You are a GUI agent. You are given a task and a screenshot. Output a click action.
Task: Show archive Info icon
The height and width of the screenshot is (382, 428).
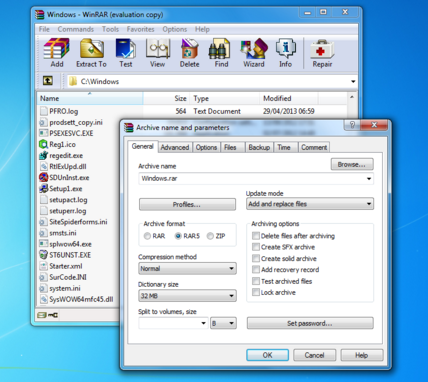(286, 48)
